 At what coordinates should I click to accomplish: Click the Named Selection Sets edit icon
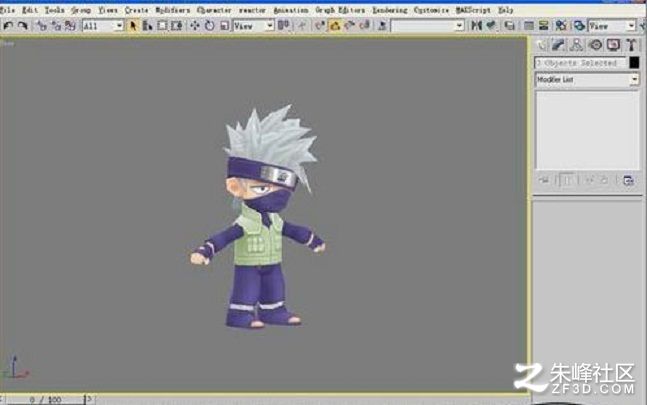coord(382,26)
